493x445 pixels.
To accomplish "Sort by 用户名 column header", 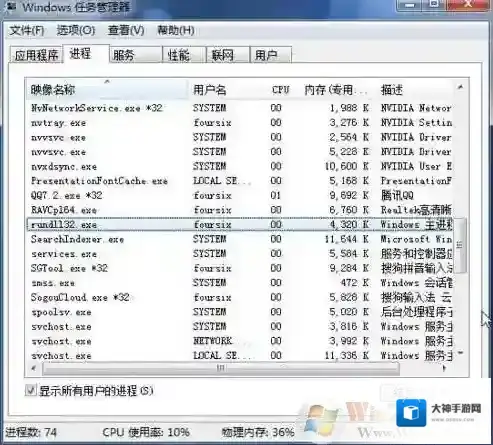I will tap(228, 89).
